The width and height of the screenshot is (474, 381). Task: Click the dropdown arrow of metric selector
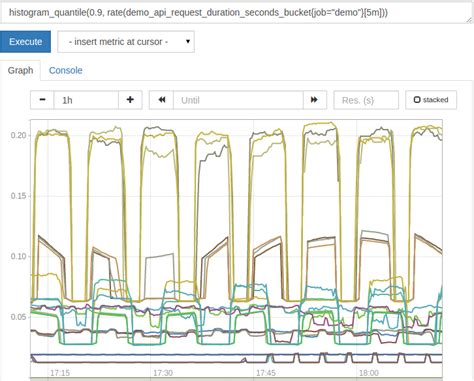[x=188, y=42]
